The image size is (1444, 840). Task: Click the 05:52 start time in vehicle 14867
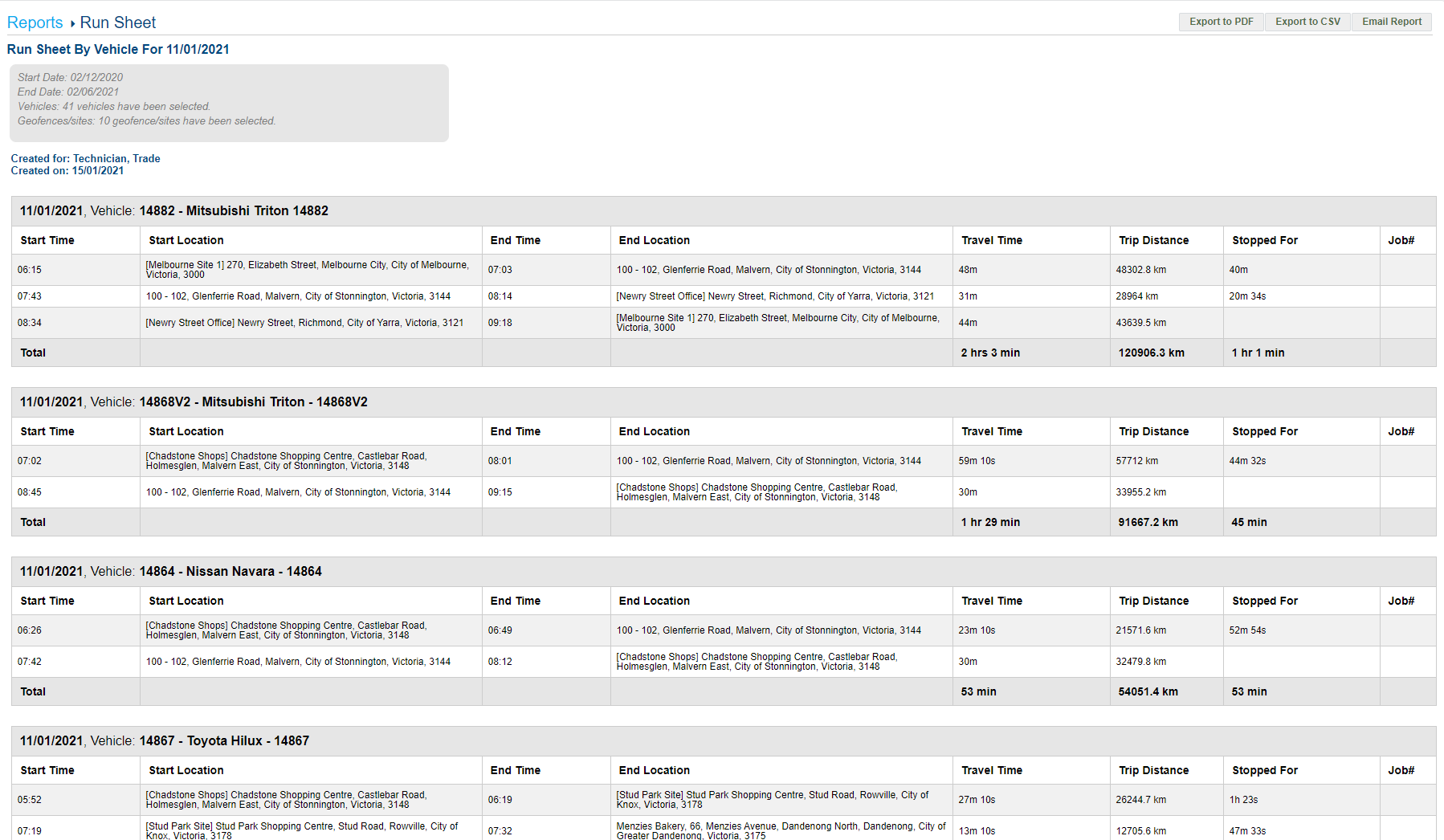[30, 800]
